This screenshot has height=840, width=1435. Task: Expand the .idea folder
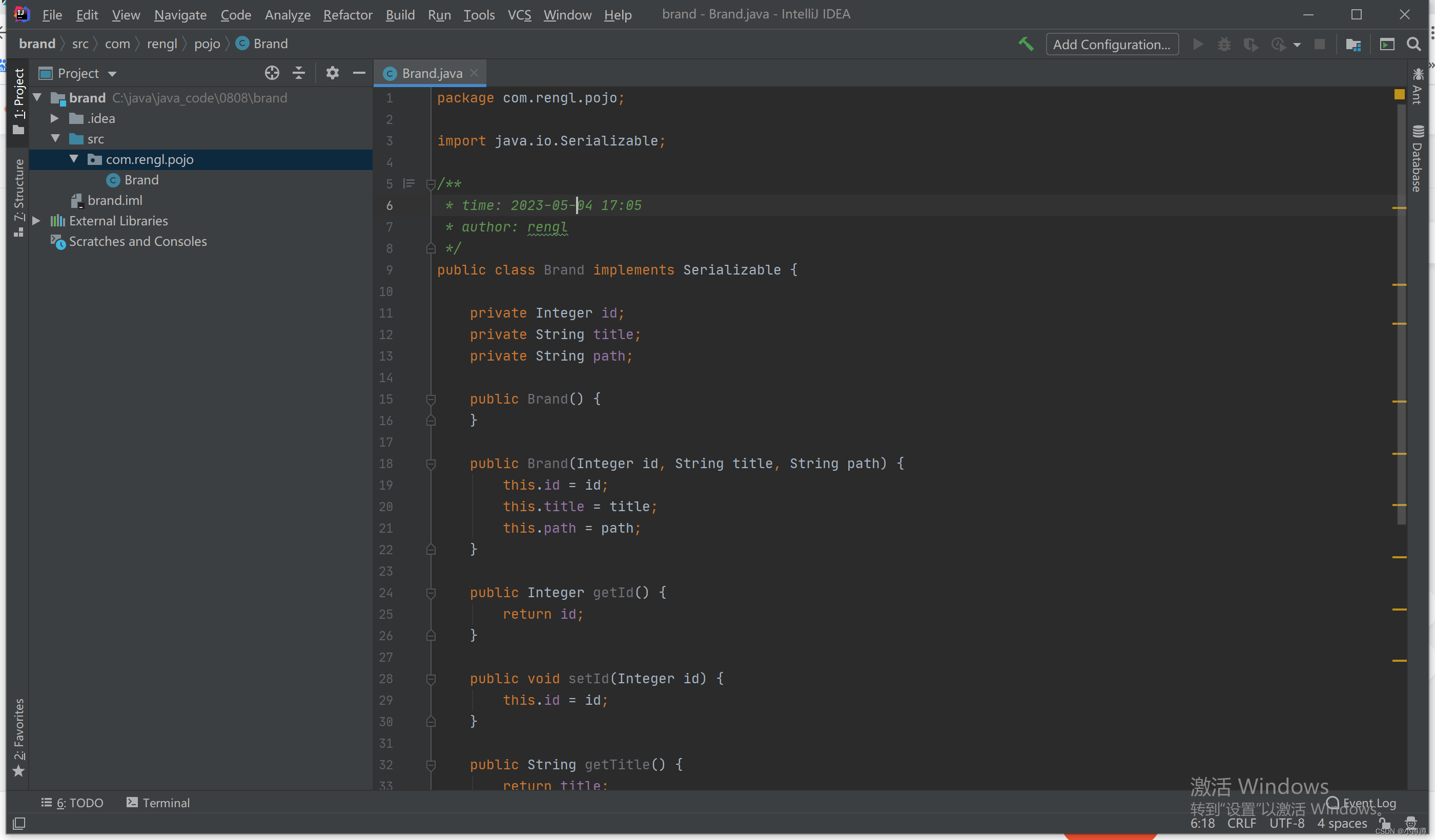pyautogui.click(x=55, y=118)
